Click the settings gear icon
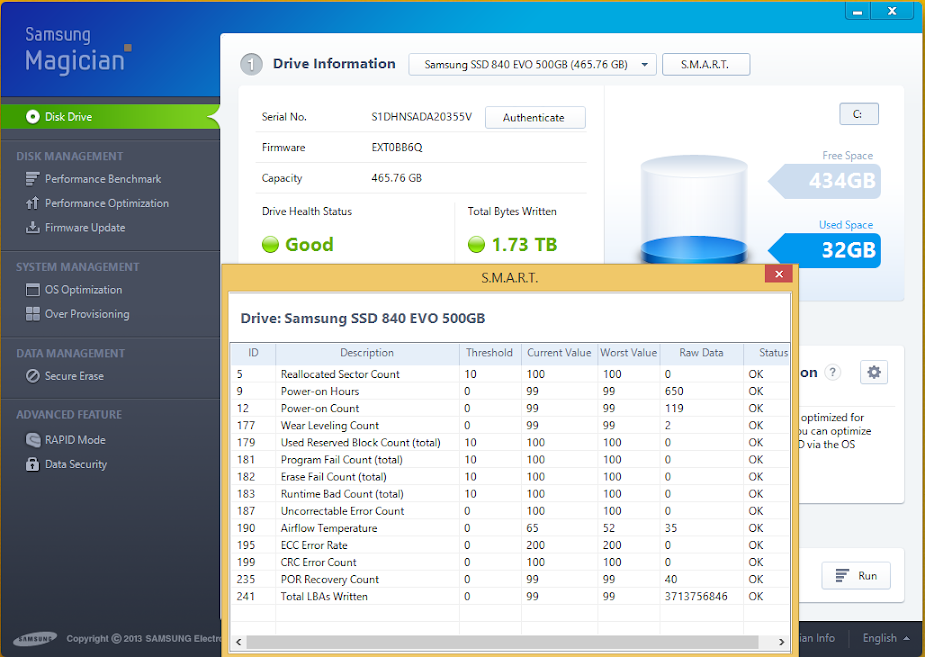 coord(874,372)
